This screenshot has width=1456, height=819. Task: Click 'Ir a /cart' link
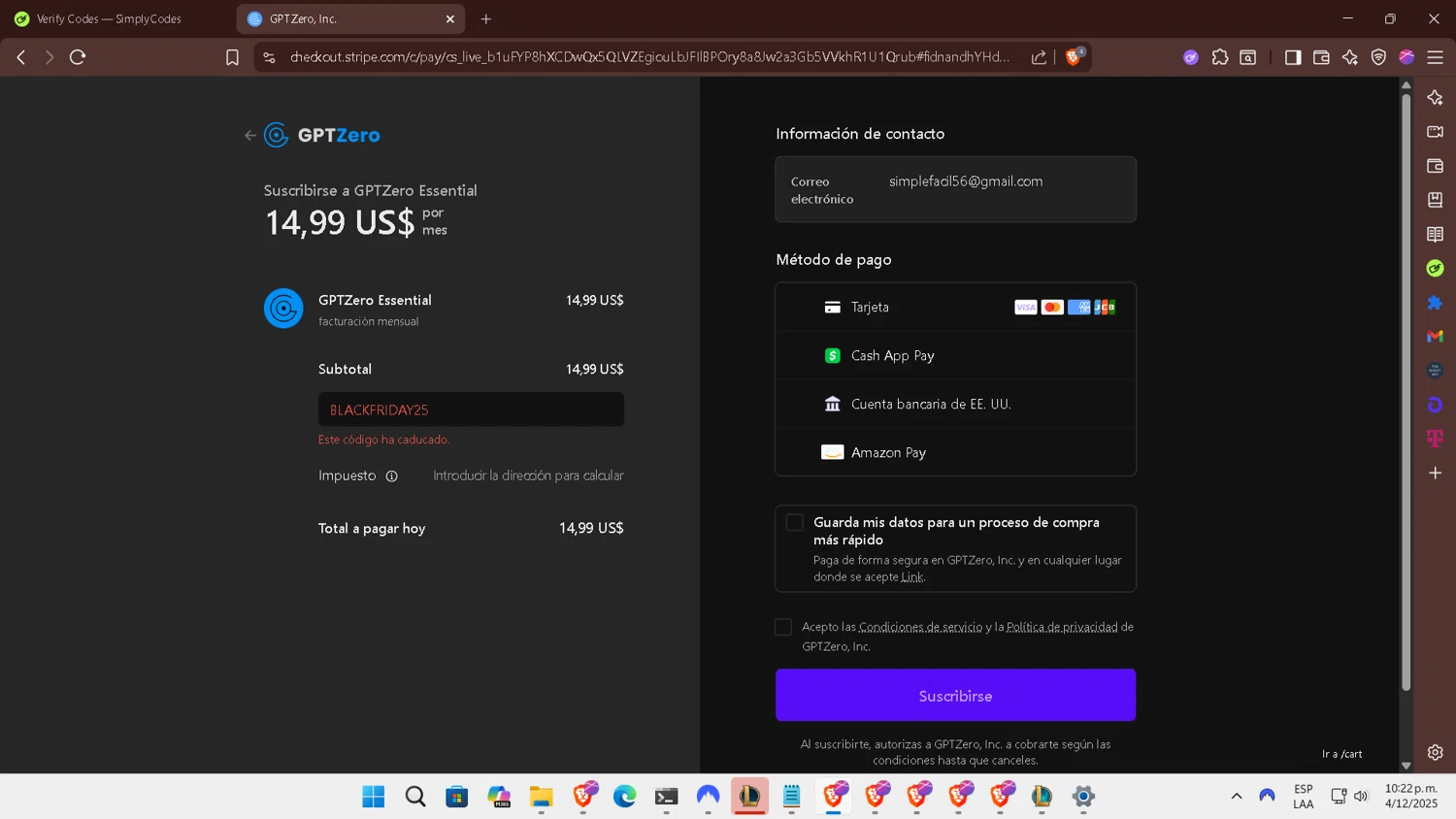[x=1341, y=754]
